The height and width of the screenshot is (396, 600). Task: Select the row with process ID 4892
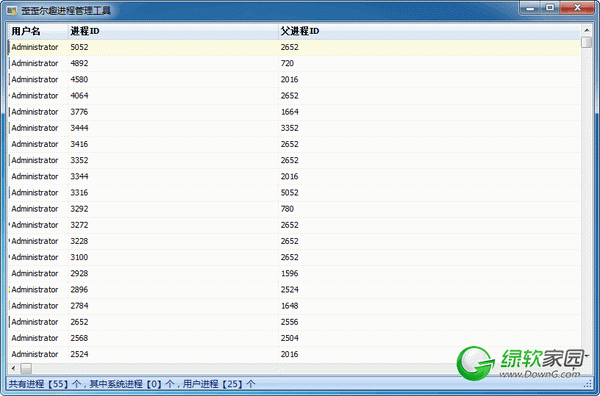pos(294,63)
